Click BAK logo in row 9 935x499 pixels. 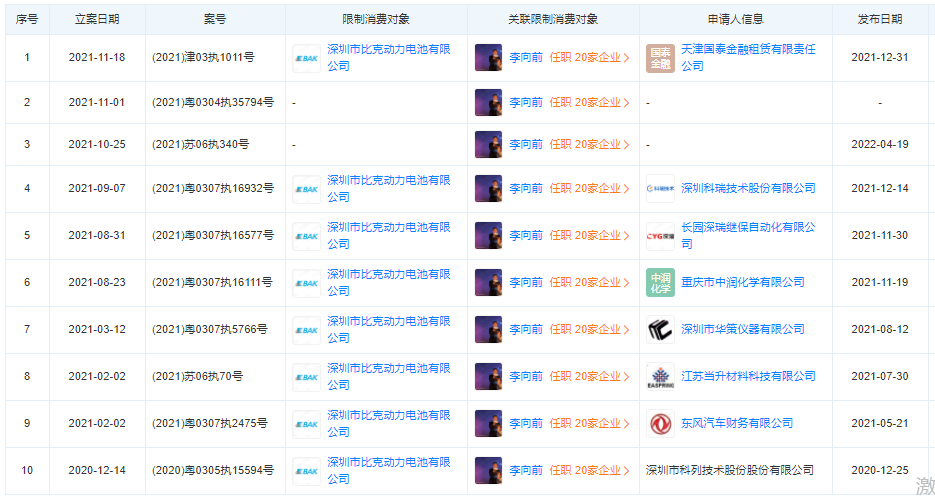pyautogui.click(x=306, y=424)
